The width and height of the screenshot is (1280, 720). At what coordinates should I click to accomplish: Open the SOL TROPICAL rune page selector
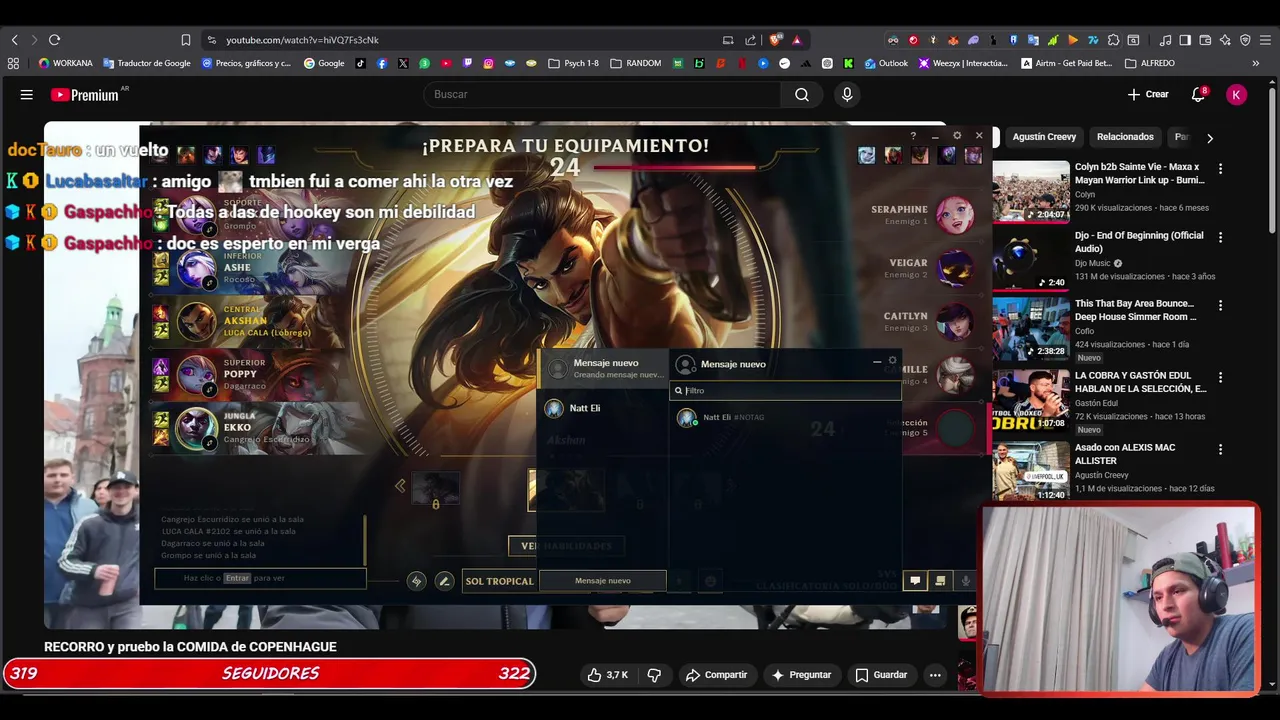pyautogui.click(x=499, y=581)
